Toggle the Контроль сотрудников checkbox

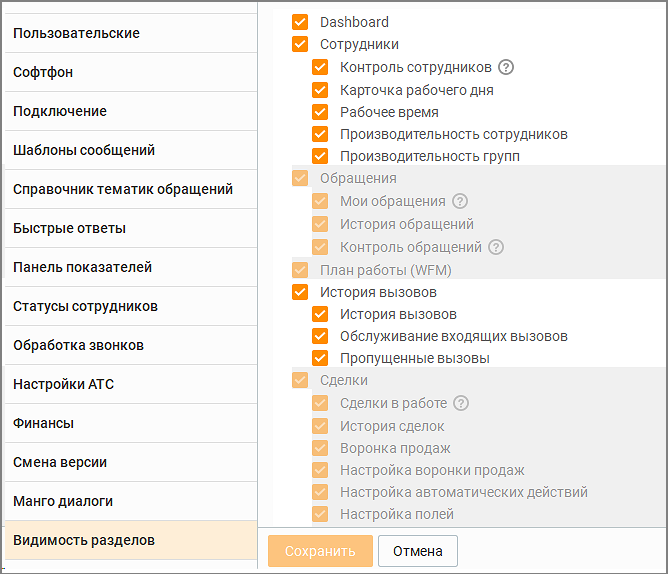coord(320,67)
